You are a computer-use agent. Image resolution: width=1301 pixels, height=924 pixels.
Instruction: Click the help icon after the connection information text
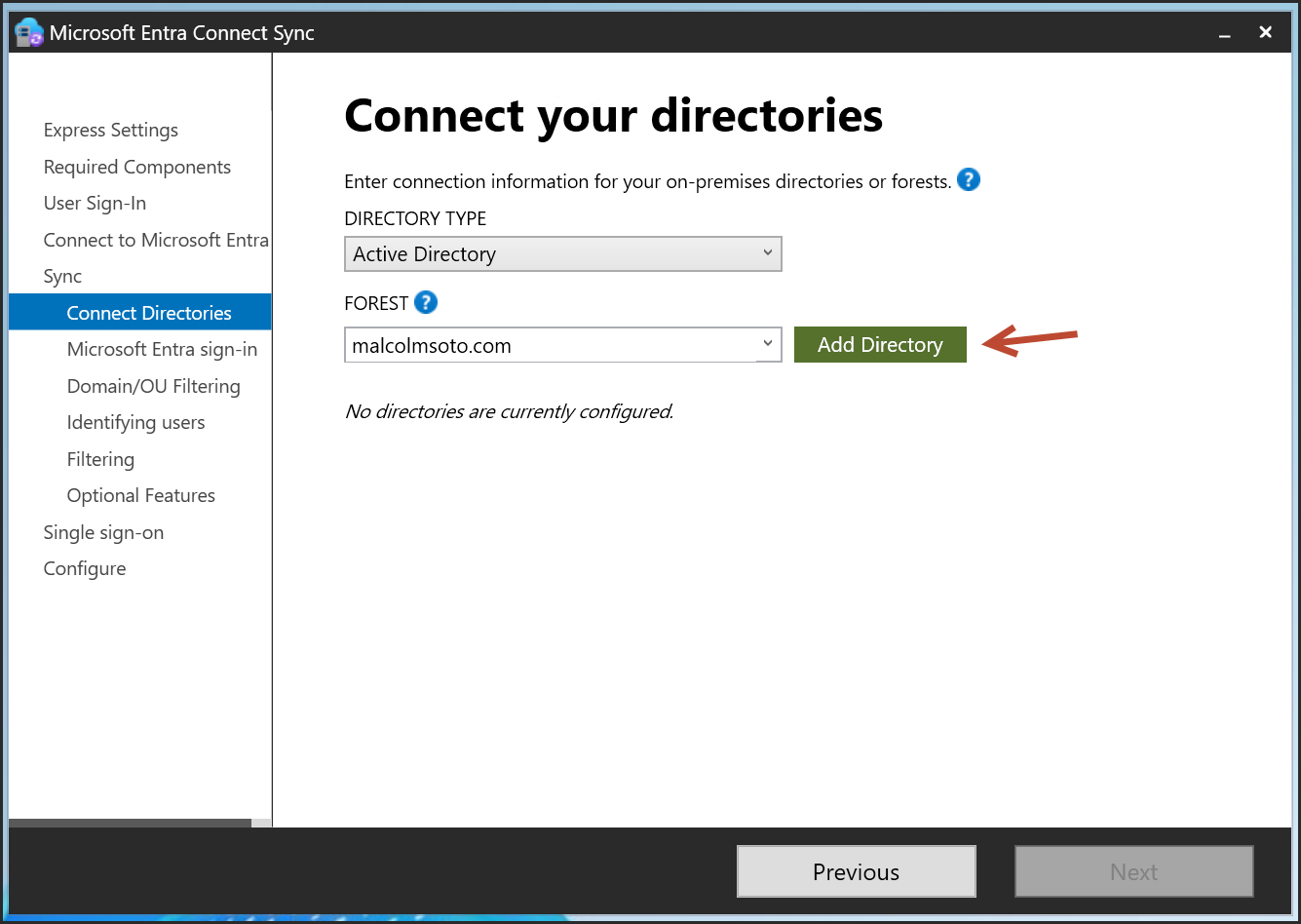point(968,180)
